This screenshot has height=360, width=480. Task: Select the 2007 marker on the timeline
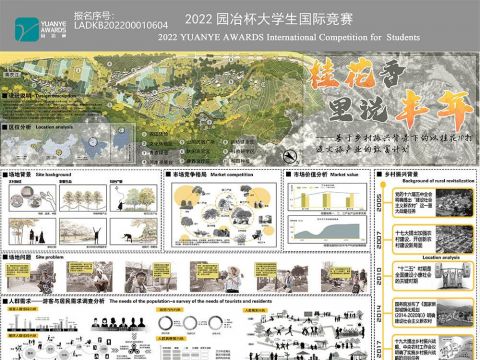[379, 240]
